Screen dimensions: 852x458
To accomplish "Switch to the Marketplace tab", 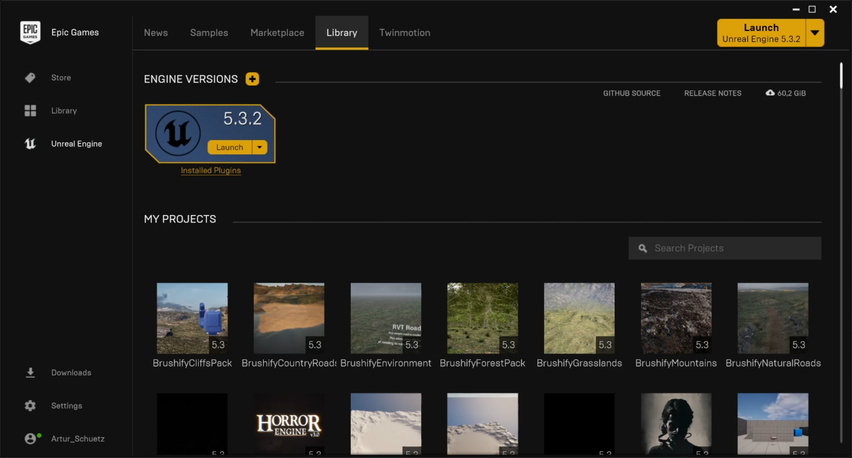I will click(x=277, y=33).
